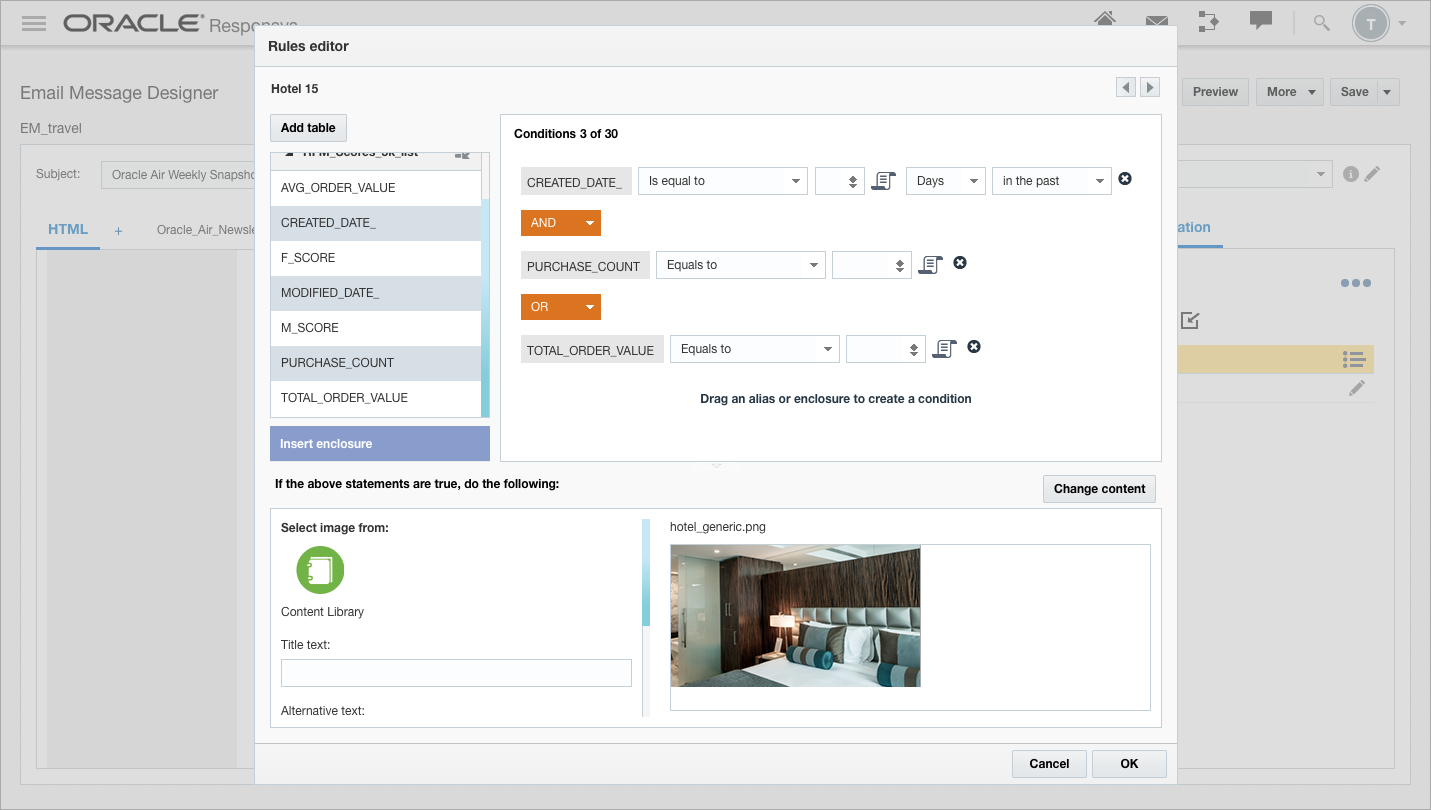Switch to the HTML tab

tap(67, 229)
